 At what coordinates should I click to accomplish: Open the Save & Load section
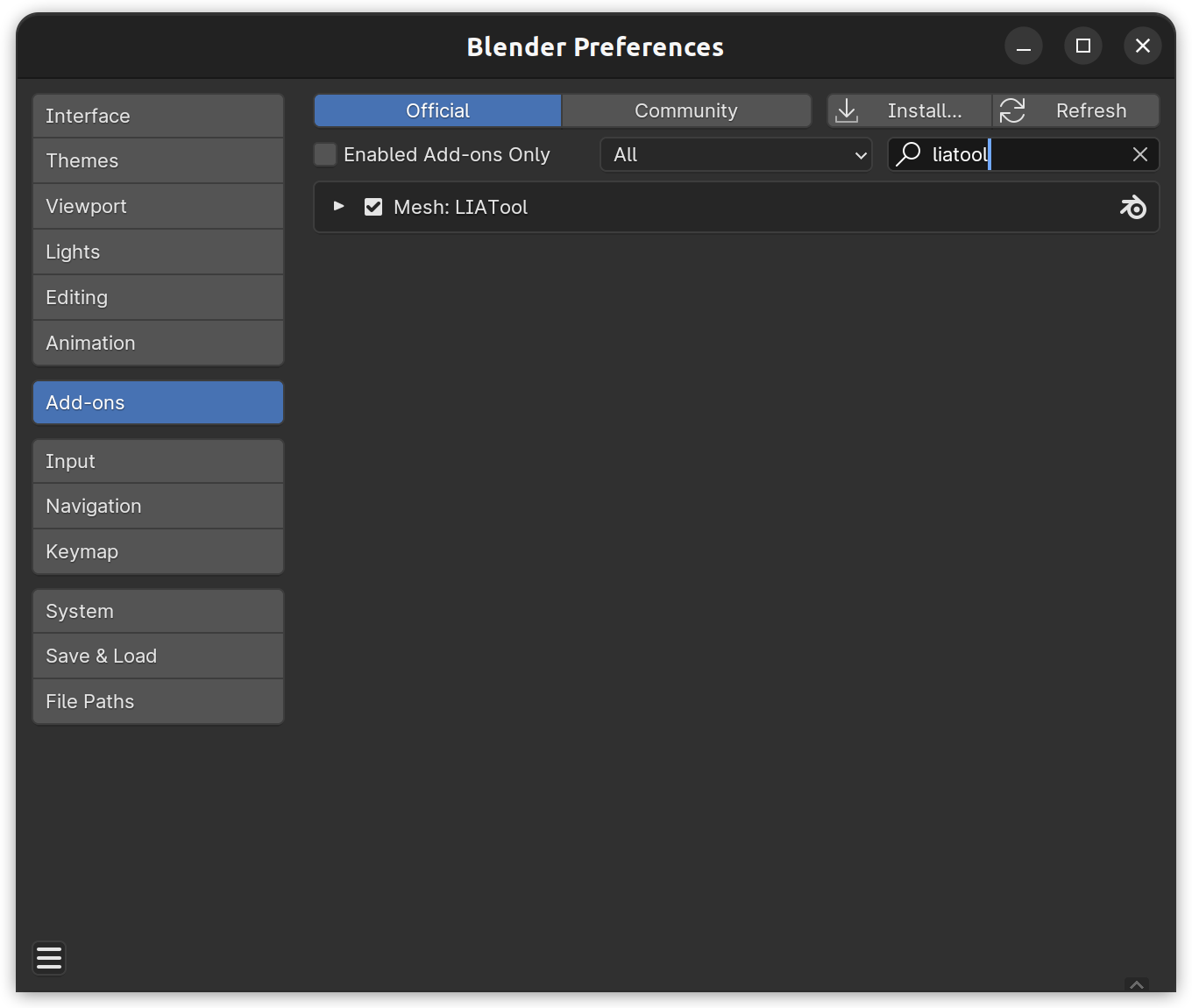tap(158, 657)
